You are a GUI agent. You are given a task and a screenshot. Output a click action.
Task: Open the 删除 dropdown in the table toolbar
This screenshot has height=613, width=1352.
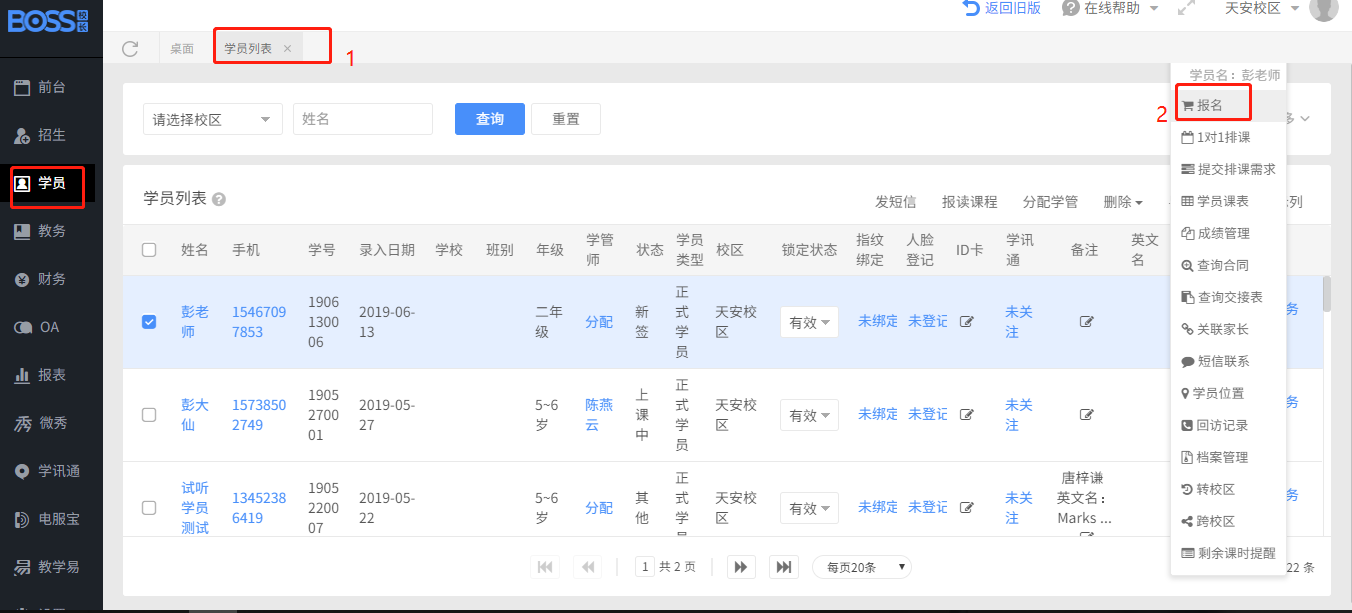click(1123, 202)
